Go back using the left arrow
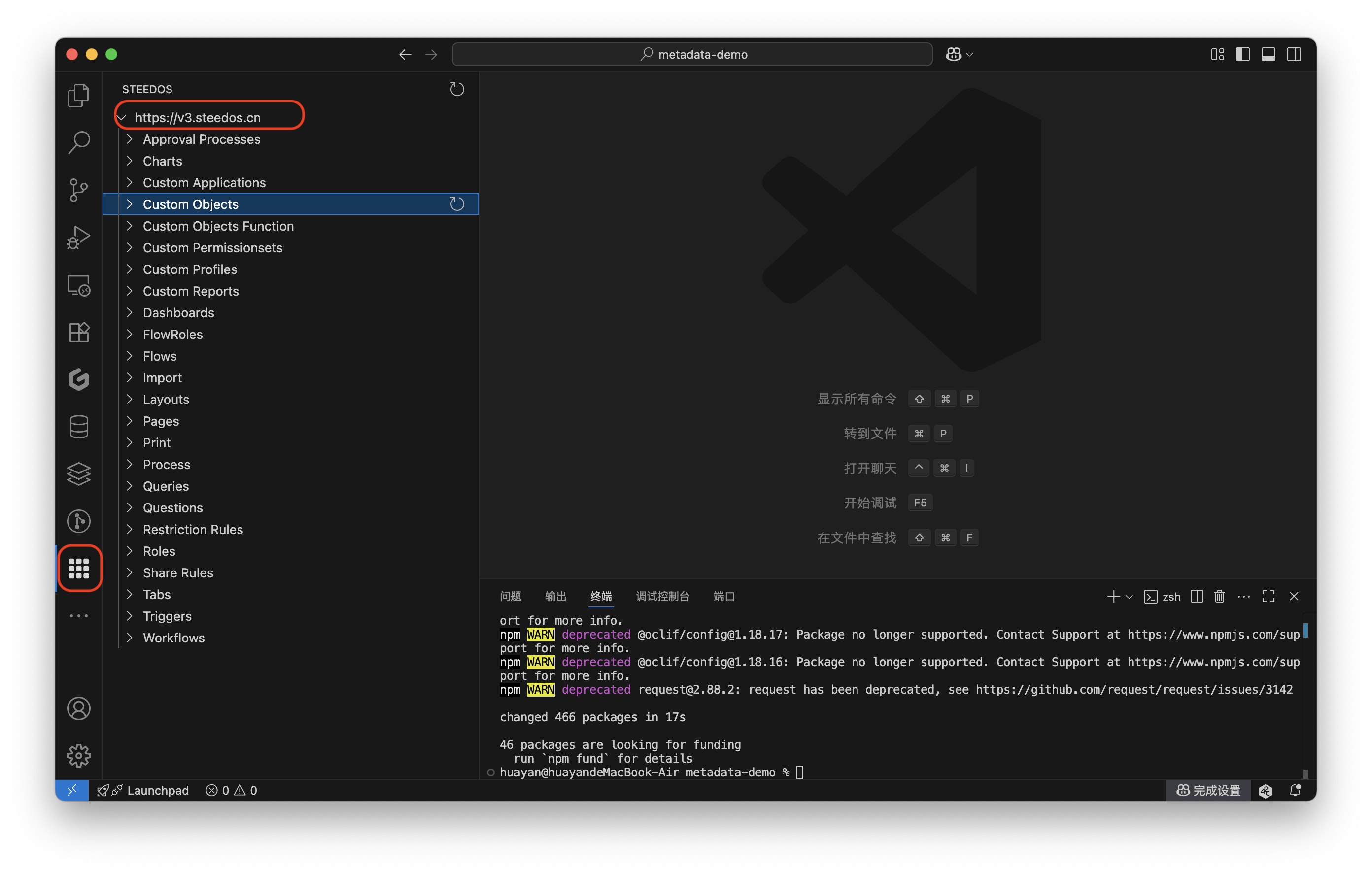Image resolution: width=1372 pixels, height=874 pixels. point(405,54)
